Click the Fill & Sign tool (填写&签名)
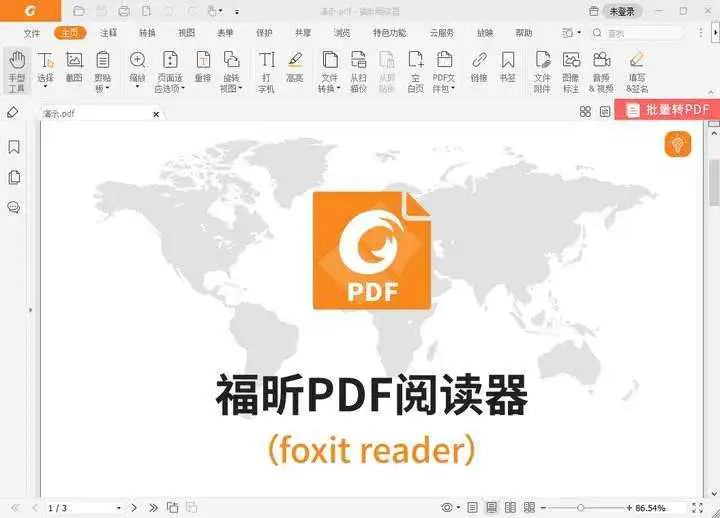Viewport: 720px width, 518px height. (x=637, y=71)
